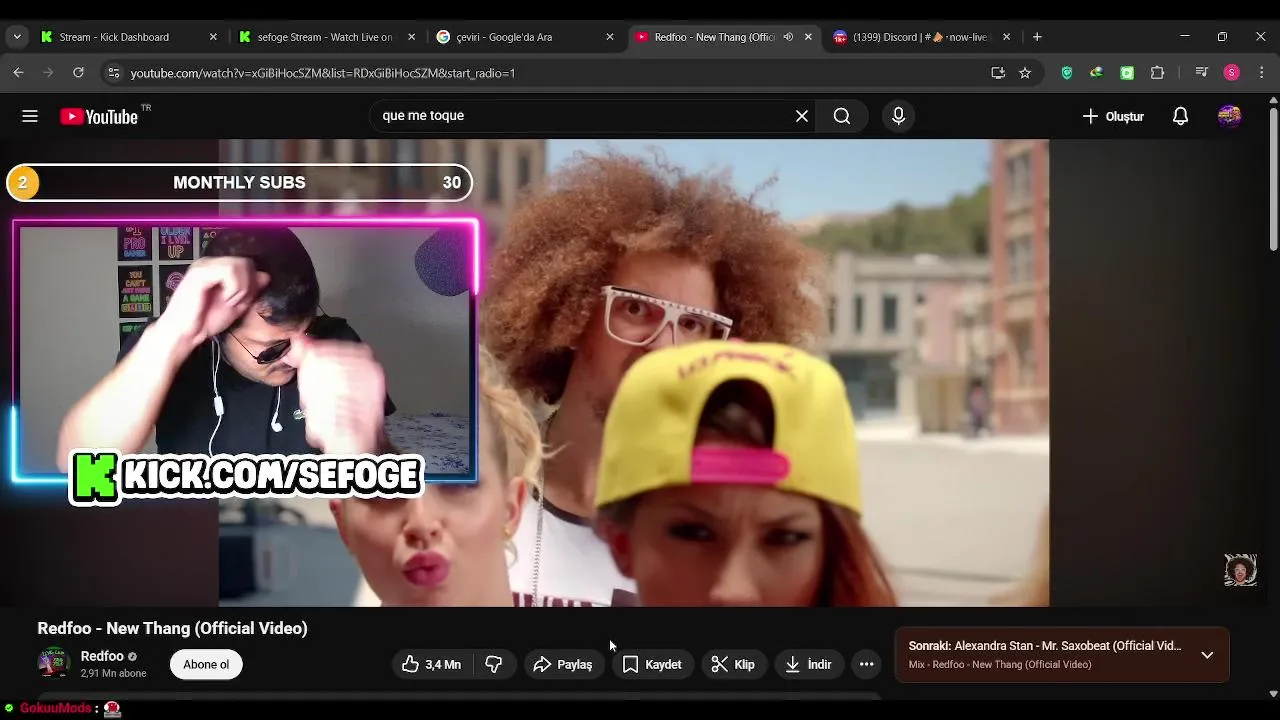Expand the upcoming Mix playlist panel
1280x720 pixels.
coord(1207,655)
